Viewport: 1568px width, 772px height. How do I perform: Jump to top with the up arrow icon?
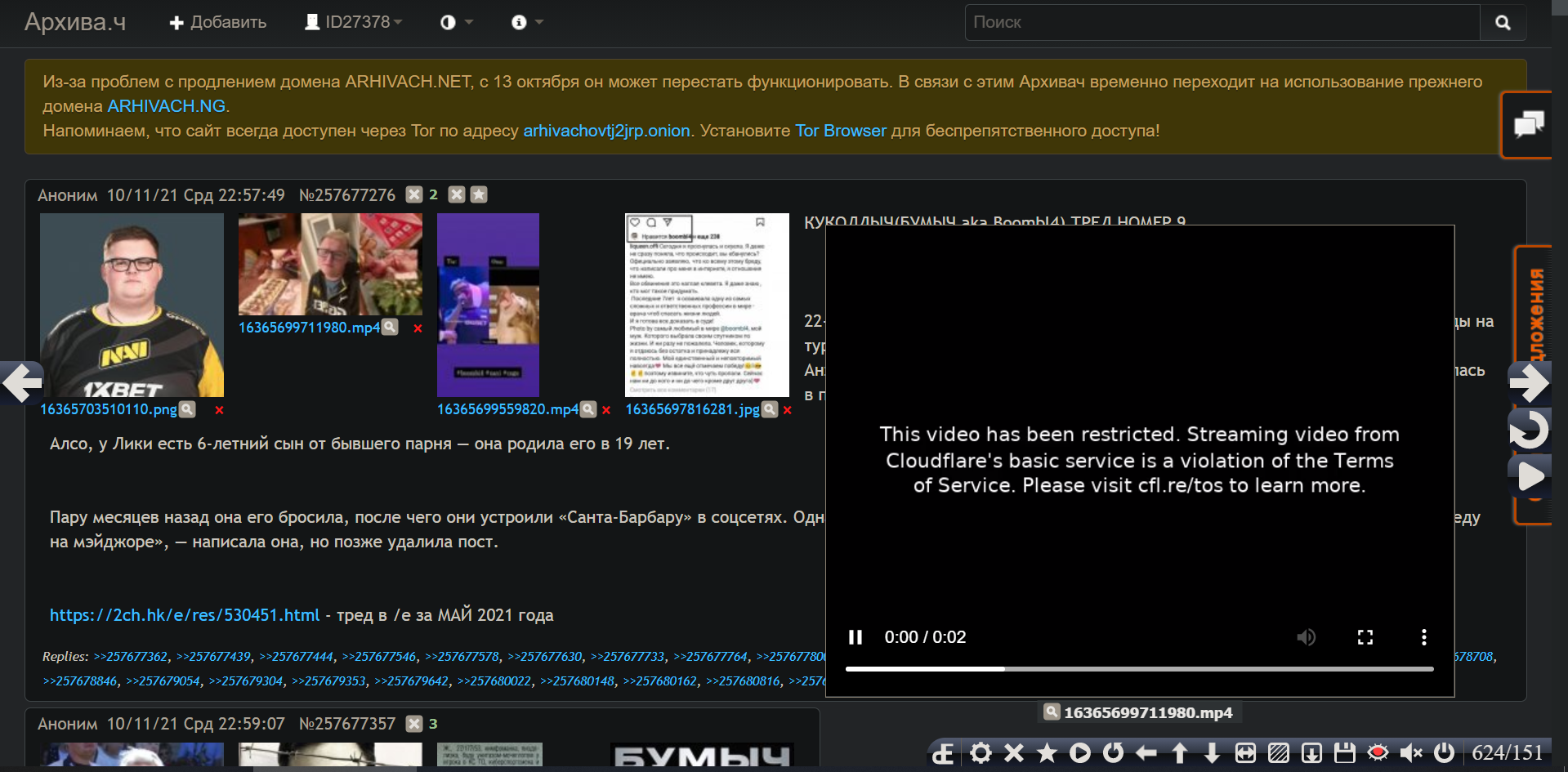[1180, 752]
